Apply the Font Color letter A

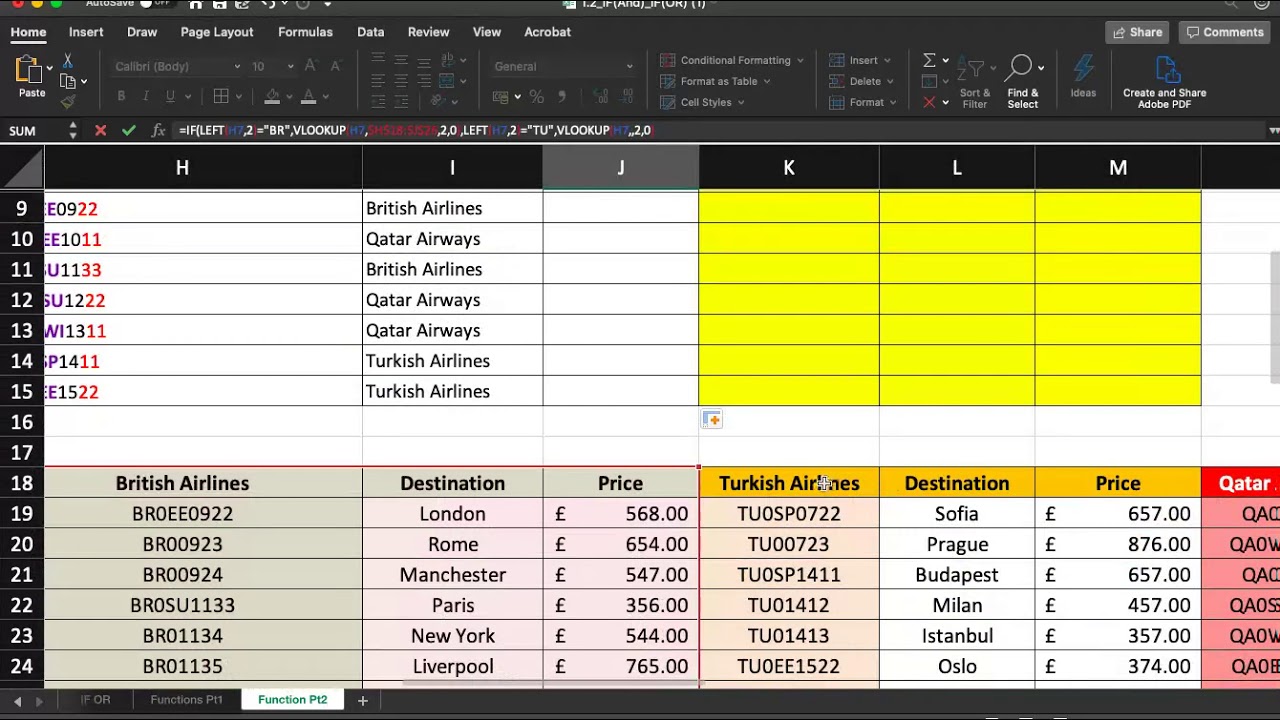(x=309, y=96)
